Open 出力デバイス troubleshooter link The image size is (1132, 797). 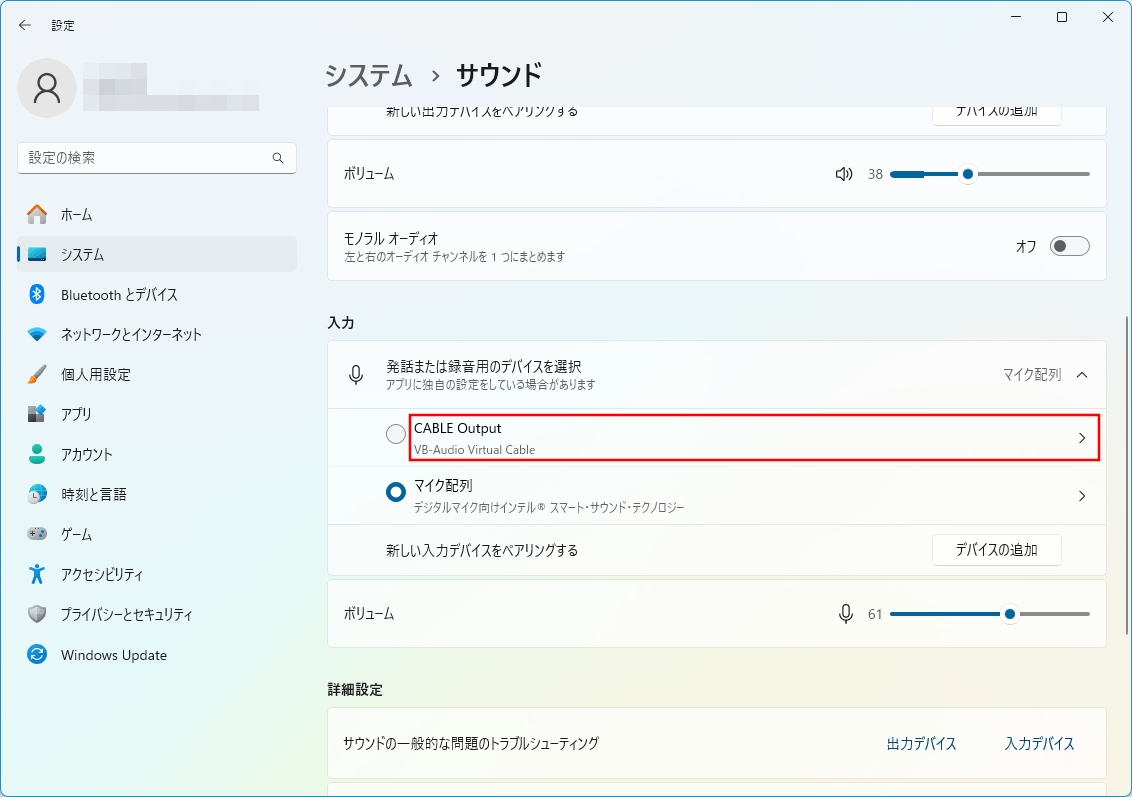click(x=921, y=744)
